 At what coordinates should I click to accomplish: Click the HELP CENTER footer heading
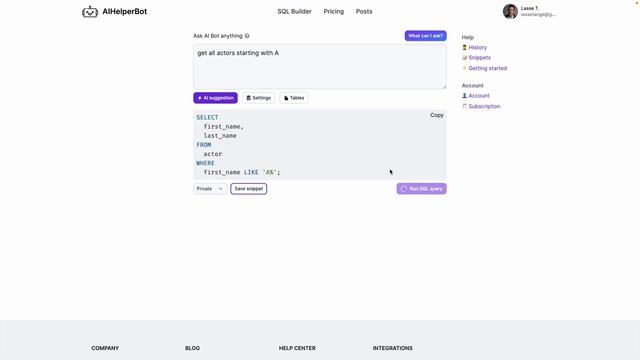[x=297, y=348]
